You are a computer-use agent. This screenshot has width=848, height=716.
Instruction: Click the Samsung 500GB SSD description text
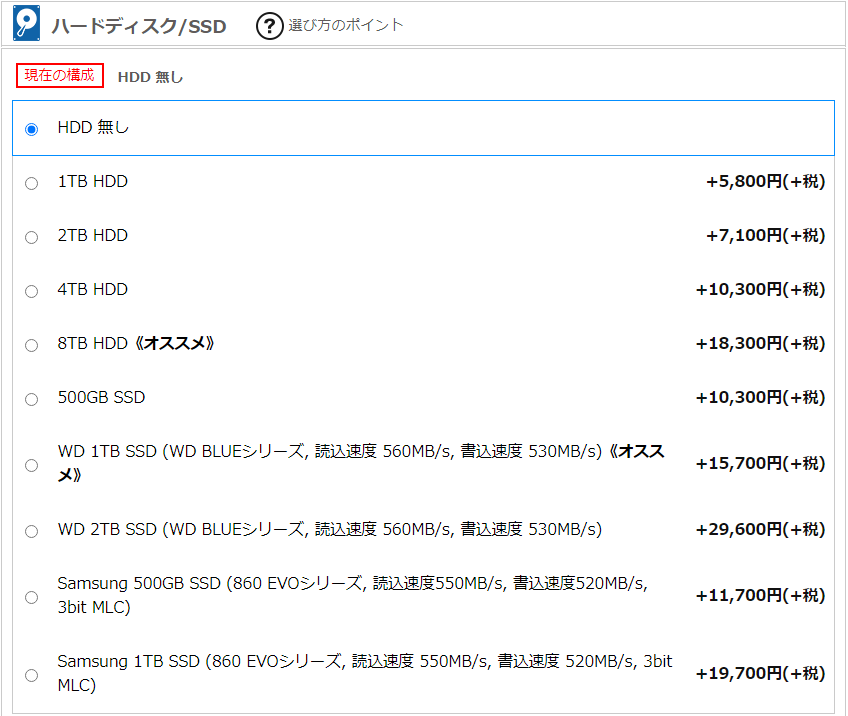[x=352, y=595]
